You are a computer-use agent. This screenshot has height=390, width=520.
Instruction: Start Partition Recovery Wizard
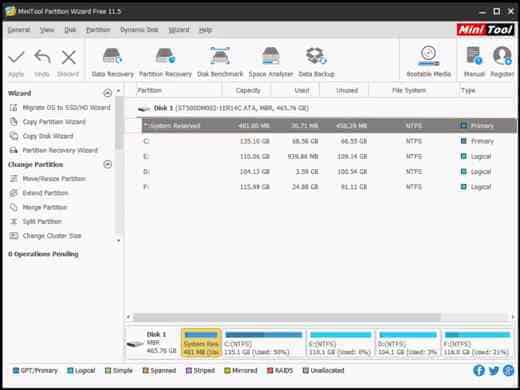(x=54, y=150)
